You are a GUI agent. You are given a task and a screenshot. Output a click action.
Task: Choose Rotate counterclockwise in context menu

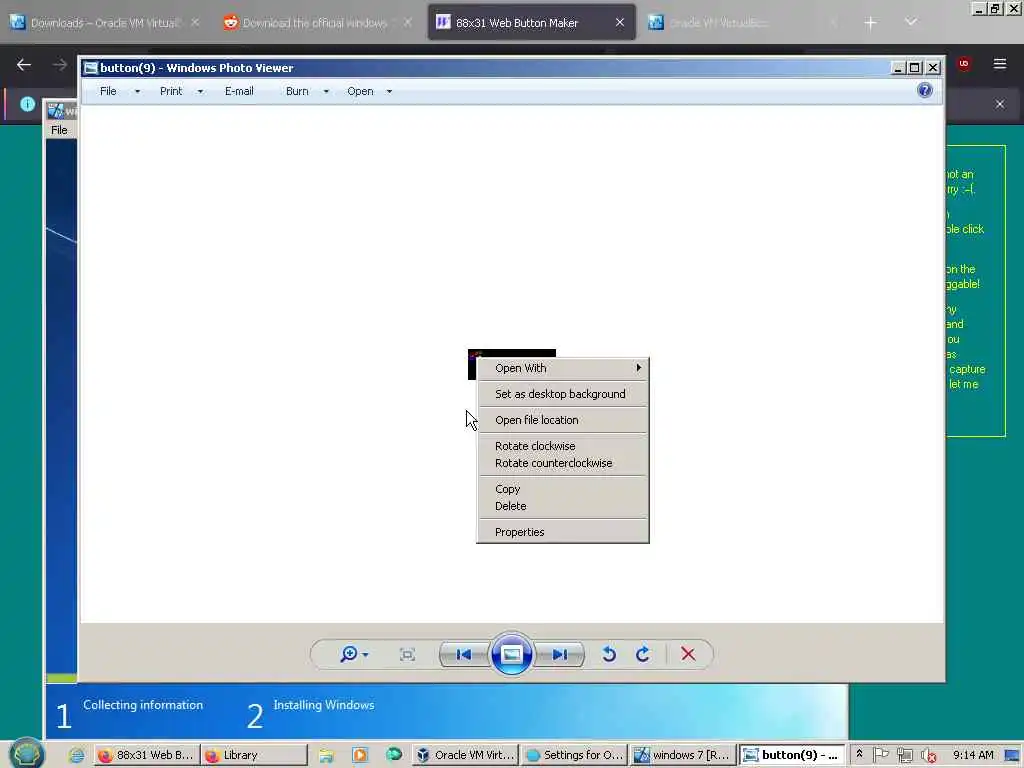[x=563, y=463]
